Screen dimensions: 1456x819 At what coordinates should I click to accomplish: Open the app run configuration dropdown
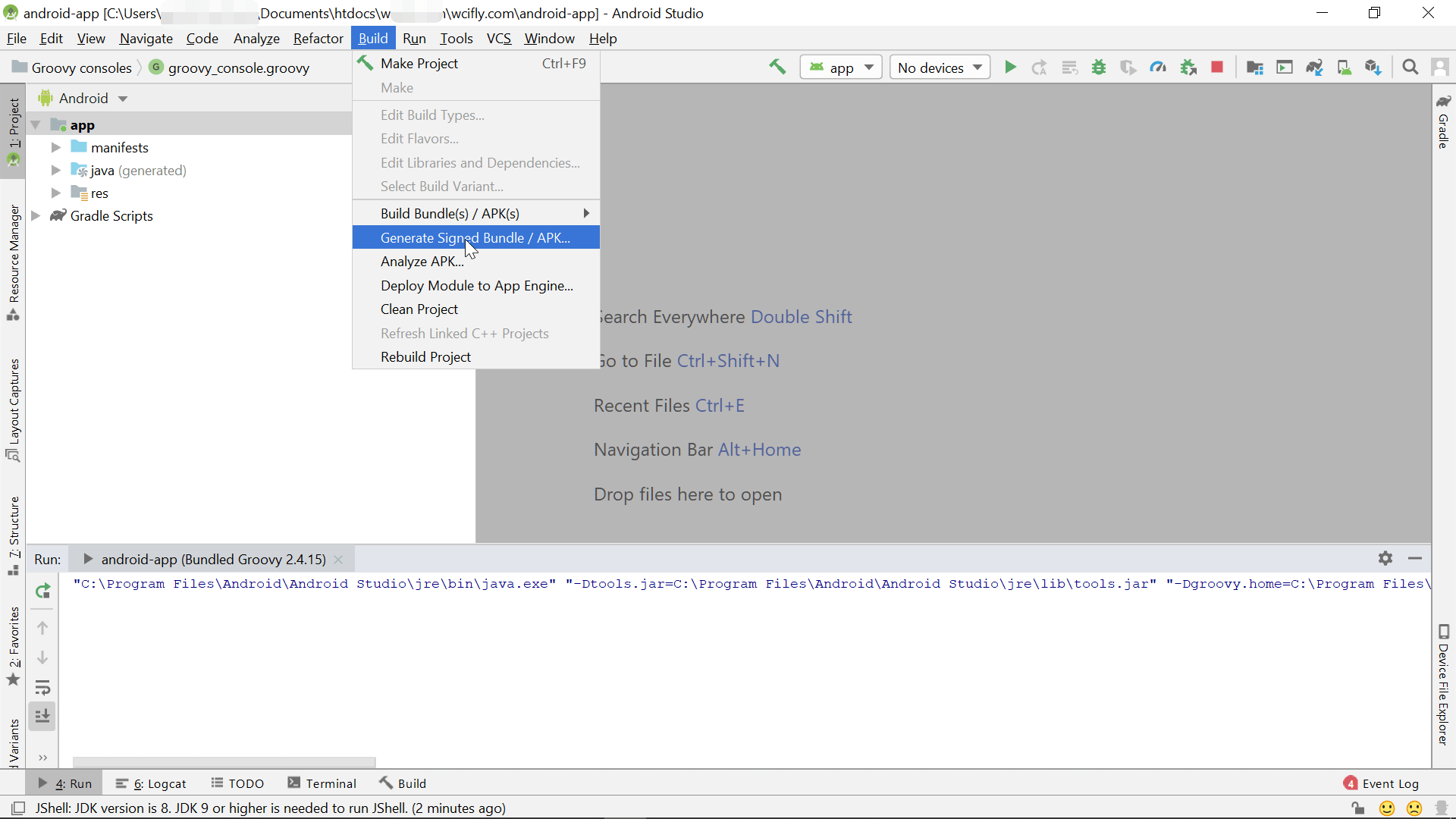(841, 67)
